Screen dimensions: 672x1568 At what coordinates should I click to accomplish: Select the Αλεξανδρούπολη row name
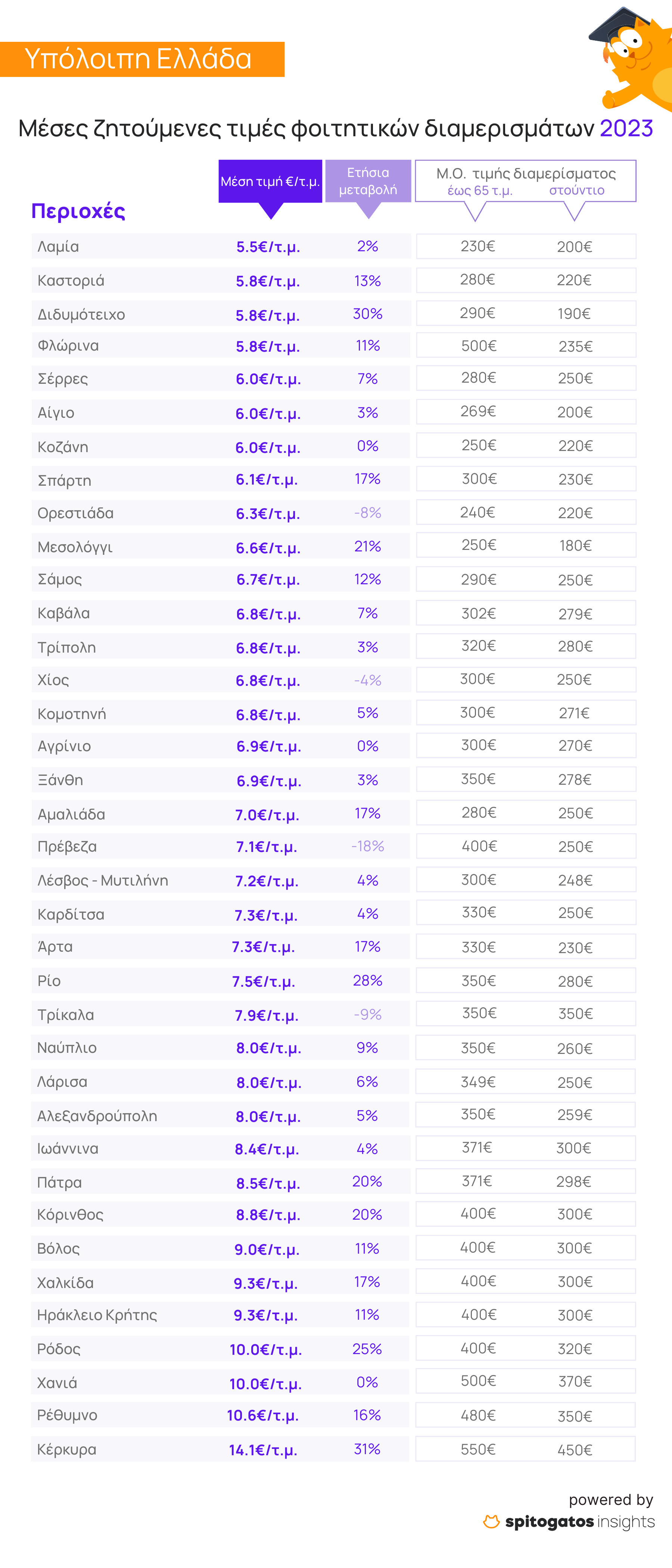point(97,1116)
